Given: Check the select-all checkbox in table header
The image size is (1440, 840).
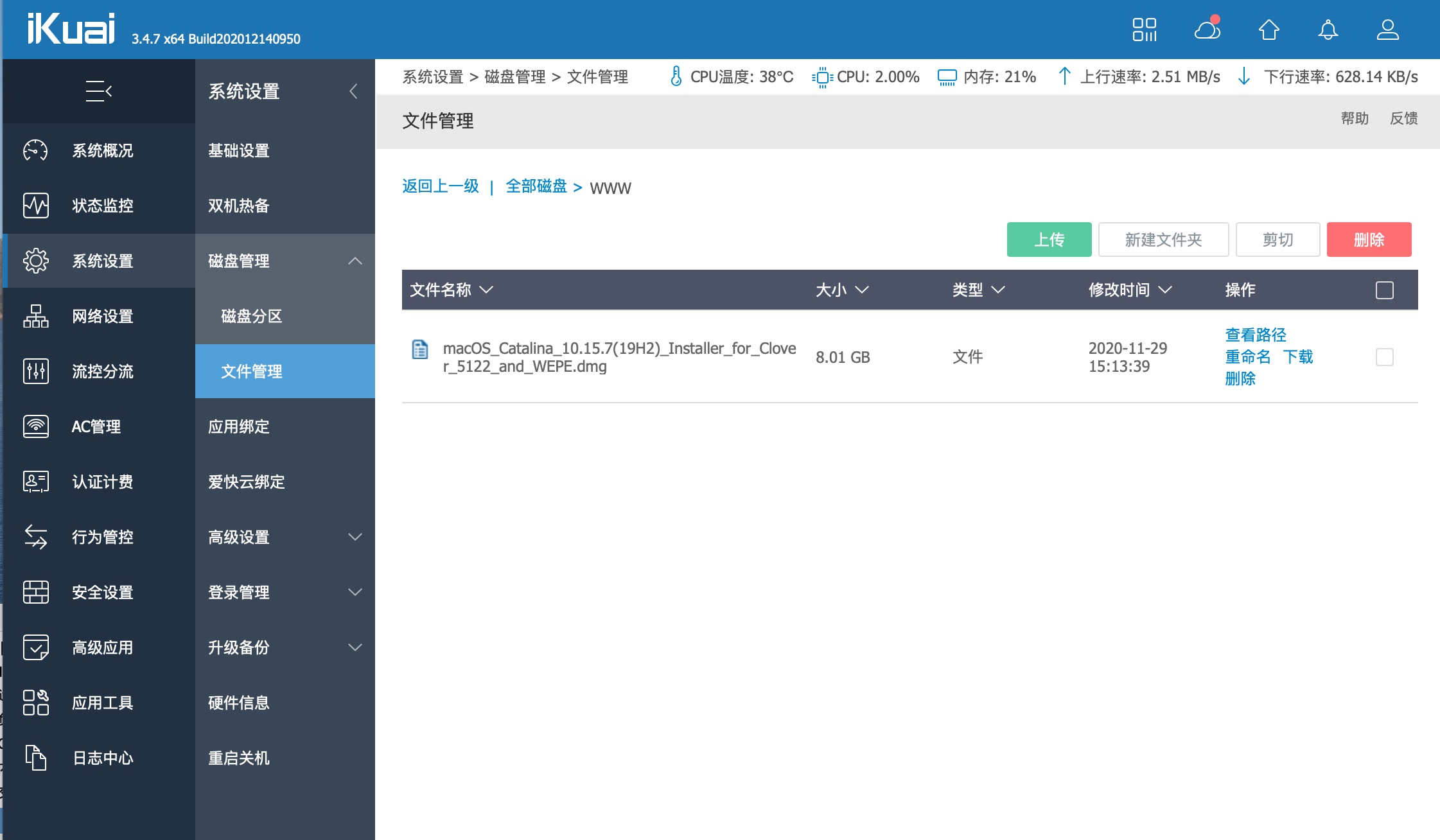Looking at the screenshot, I should point(1385,290).
